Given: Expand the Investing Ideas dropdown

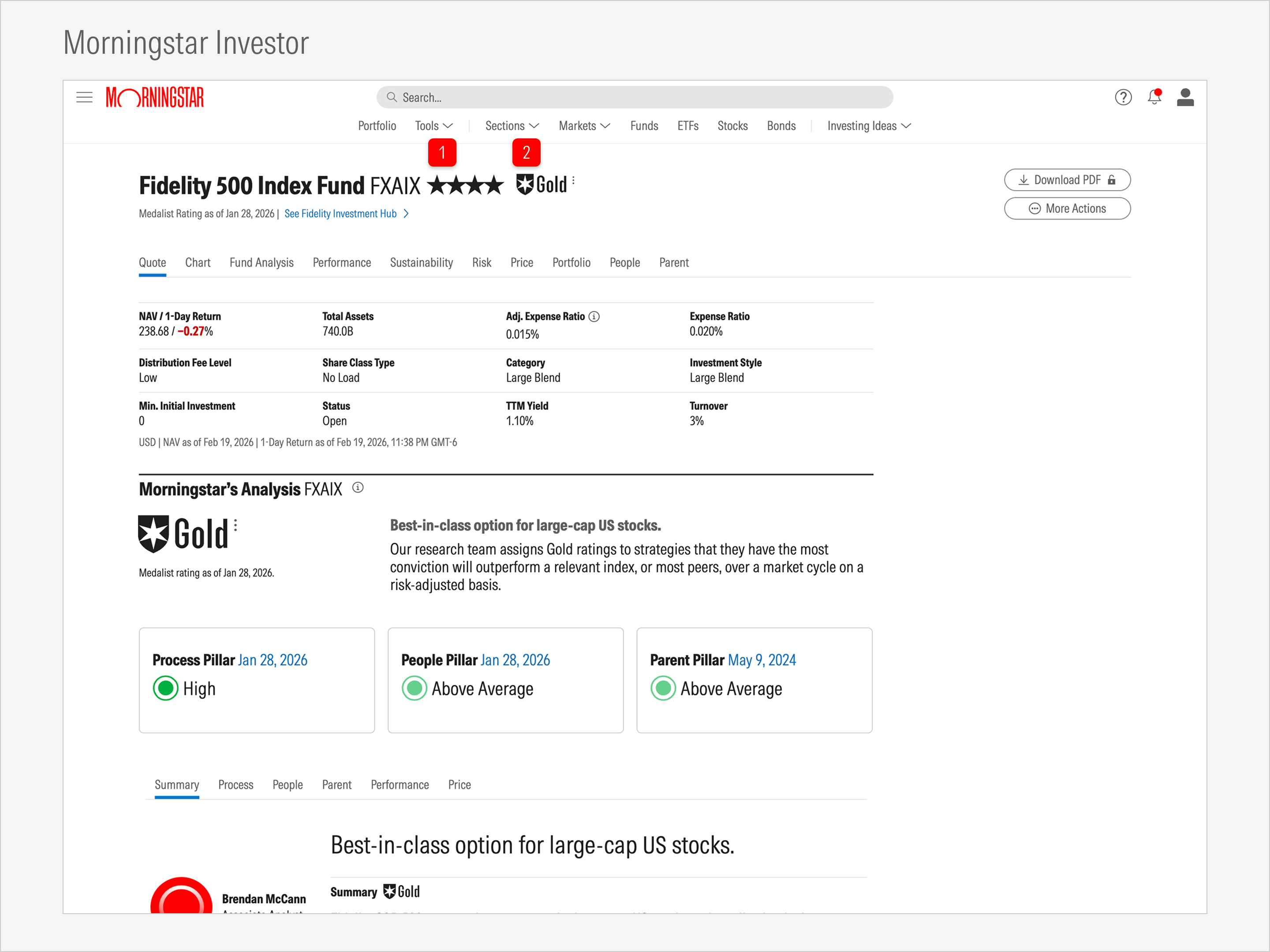Looking at the screenshot, I should point(869,126).
